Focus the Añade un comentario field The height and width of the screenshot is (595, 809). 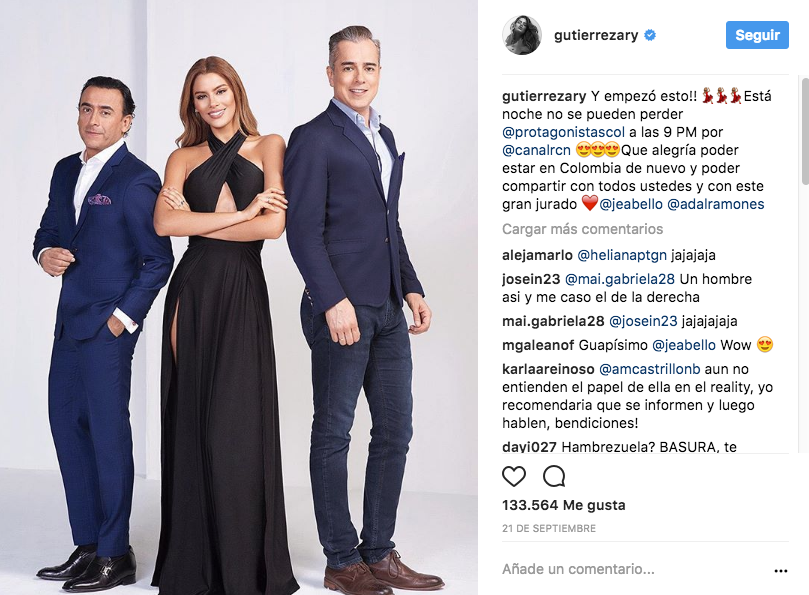pos(634,569)
